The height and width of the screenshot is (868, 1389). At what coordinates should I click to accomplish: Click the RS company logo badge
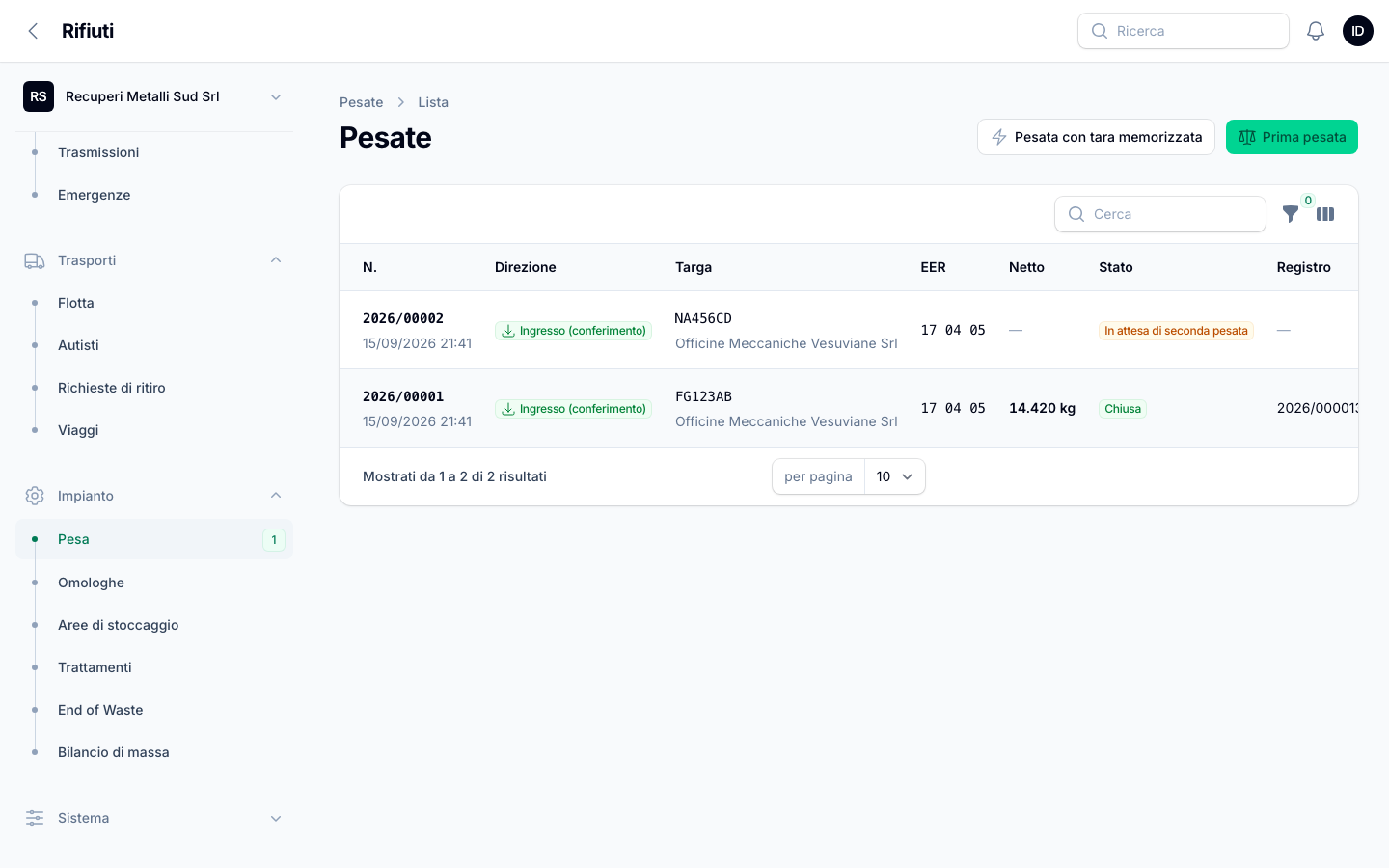(39, 96)
